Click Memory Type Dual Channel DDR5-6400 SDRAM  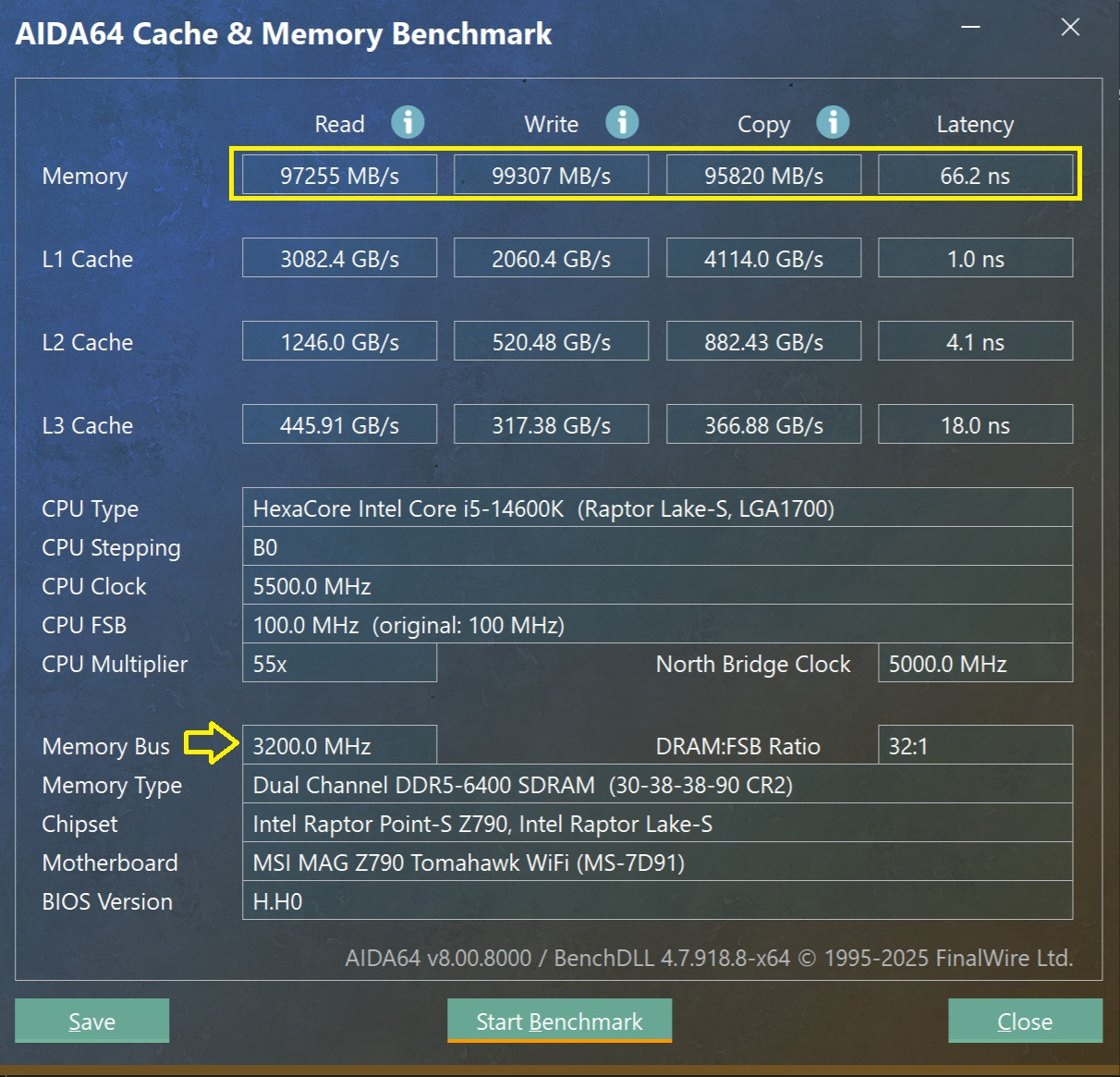[x=657, y=784]
